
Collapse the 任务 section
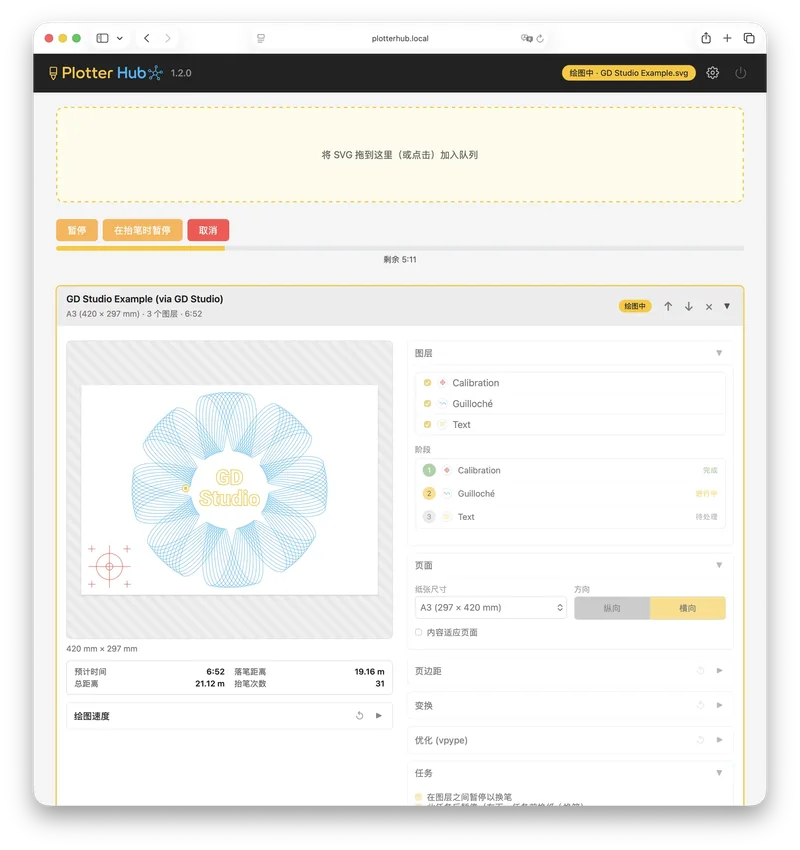pos(719,772)
